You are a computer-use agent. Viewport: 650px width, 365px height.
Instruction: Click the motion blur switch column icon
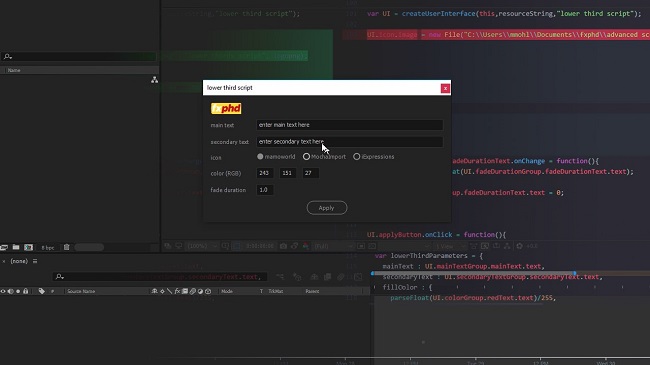coord(193,291)
